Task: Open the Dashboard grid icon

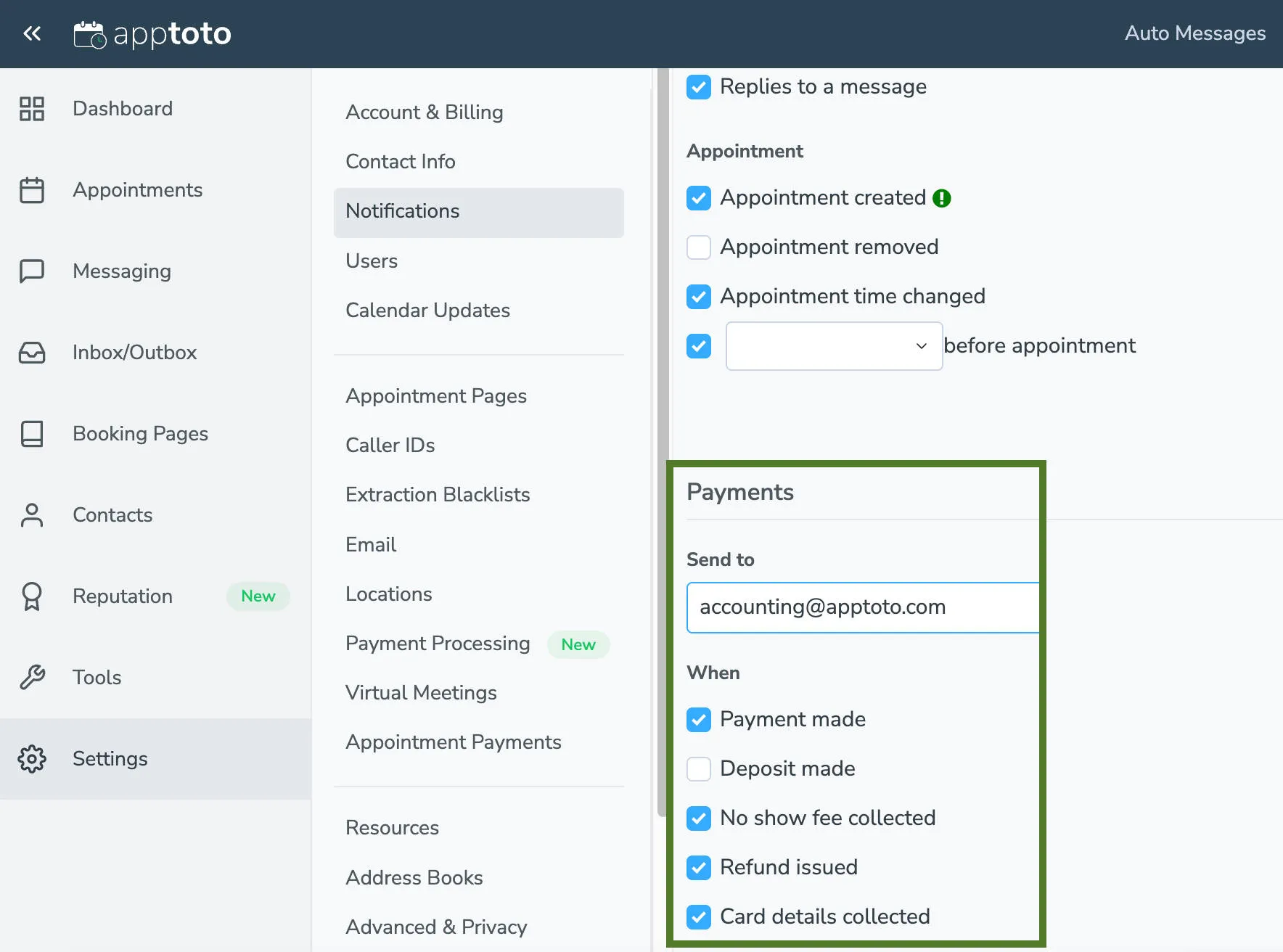Action: (32, 108)
